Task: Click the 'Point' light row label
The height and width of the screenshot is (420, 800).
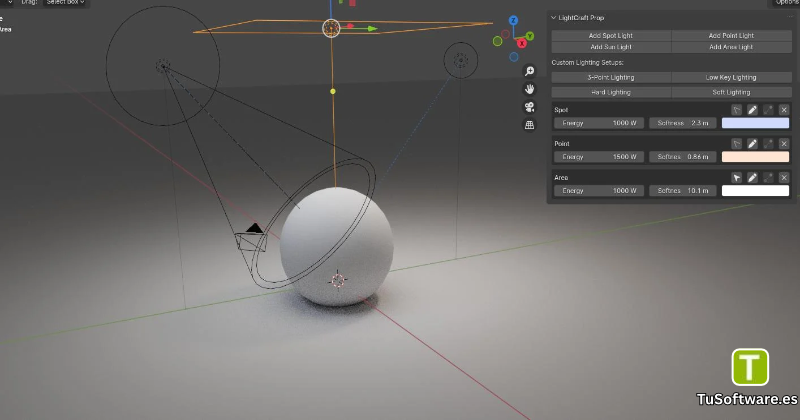Action: 562,143
